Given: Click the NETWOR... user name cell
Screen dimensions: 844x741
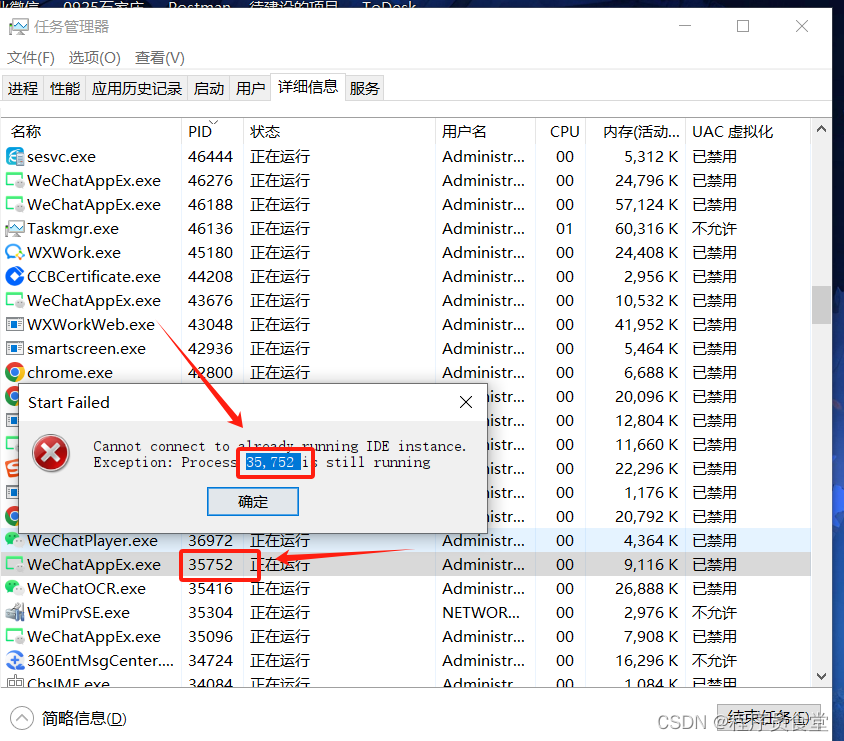Looking at the screenshot, I should click(481, 612).
